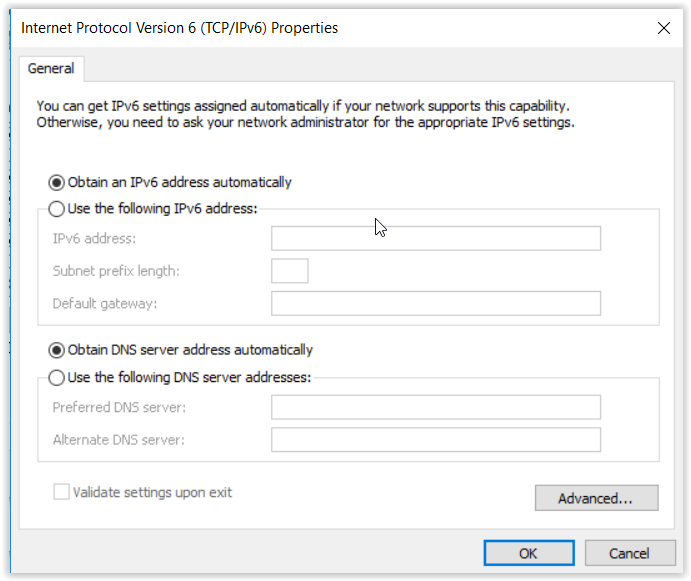Tick Validate settings upon exit checkbox
The width and height of the screenshot is (691, 581).
62,492
